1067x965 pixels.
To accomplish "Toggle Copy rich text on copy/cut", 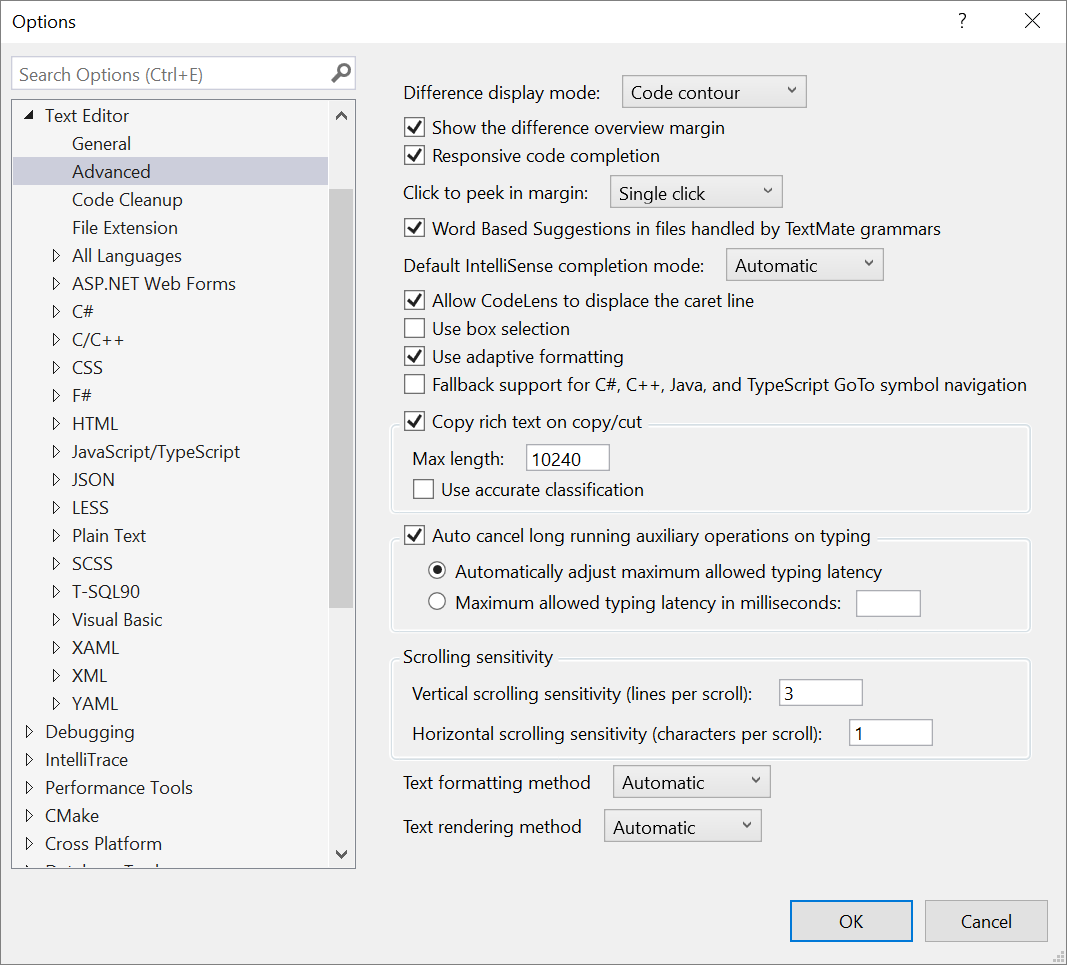I will [x=414, y=421].
